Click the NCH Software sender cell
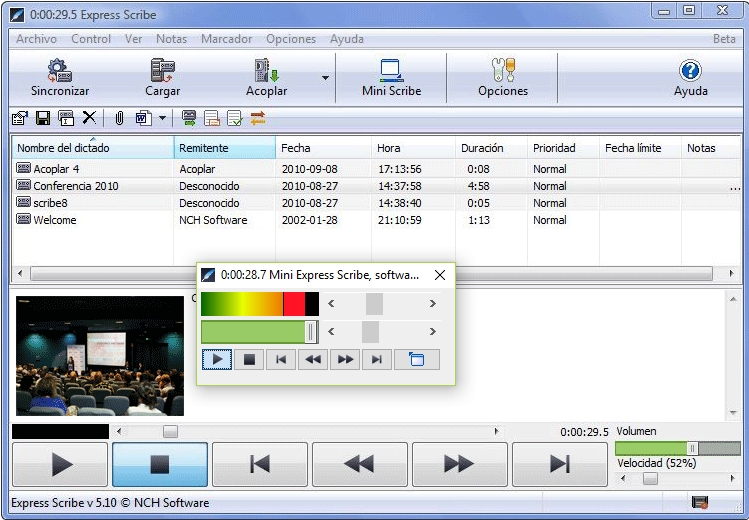The image size is (749, 520). pyautogui.click(x=213, y=220)
